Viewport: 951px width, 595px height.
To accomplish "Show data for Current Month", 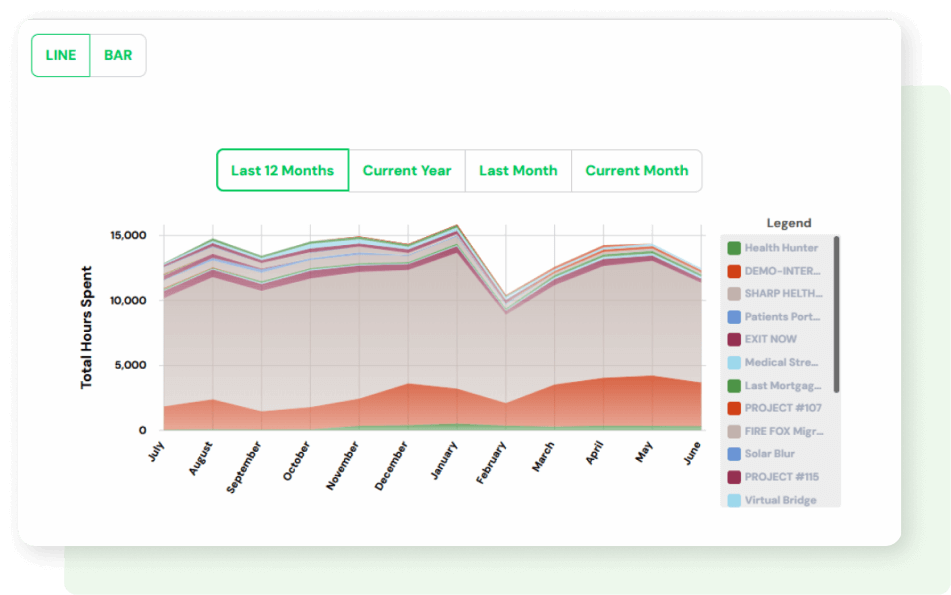I will (637, 170).
